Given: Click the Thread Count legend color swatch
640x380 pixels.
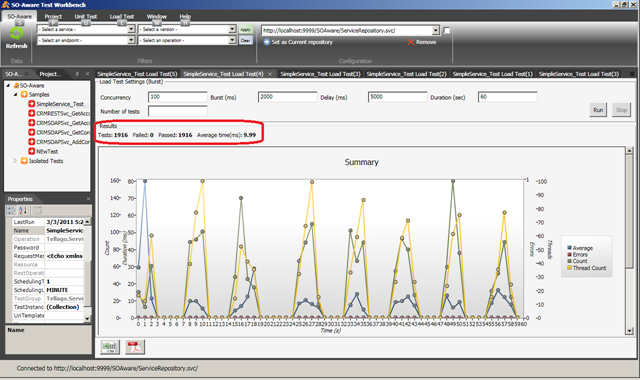Looking at the screenshot, I should pyautogui.click(x=569, y=268).
